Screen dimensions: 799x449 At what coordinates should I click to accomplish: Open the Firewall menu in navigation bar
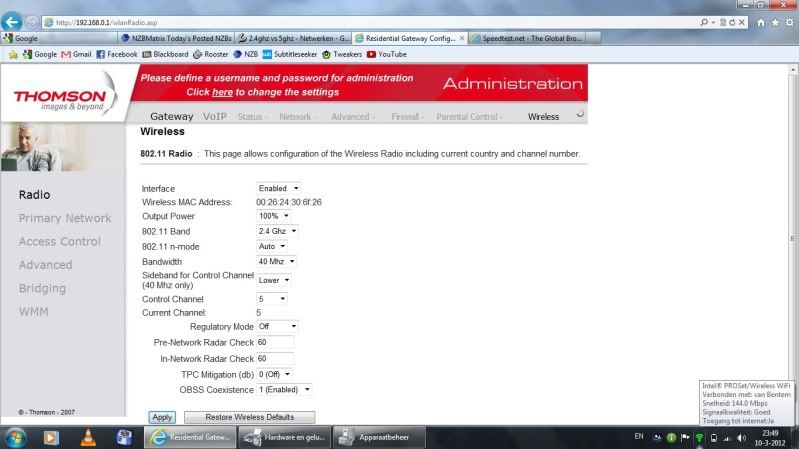407,117
